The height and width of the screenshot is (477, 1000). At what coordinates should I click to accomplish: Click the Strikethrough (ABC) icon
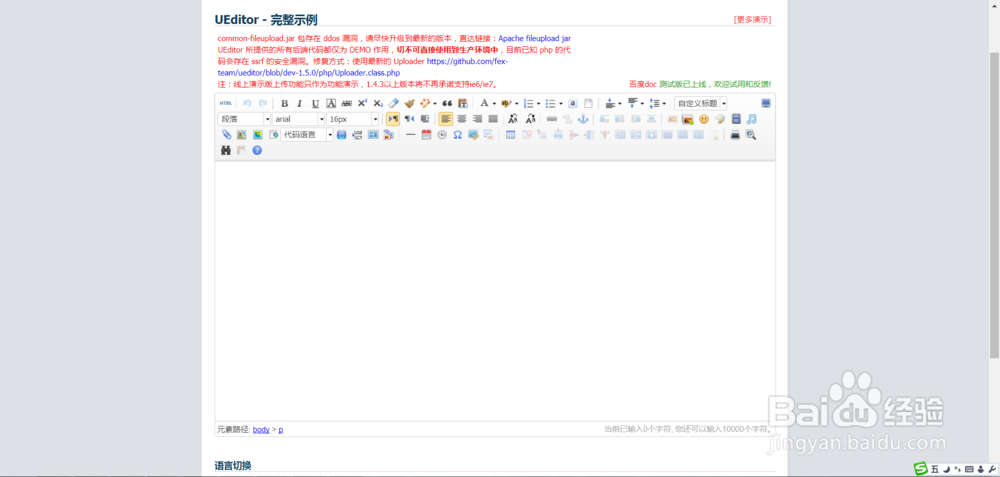click(x=347, y=103)
